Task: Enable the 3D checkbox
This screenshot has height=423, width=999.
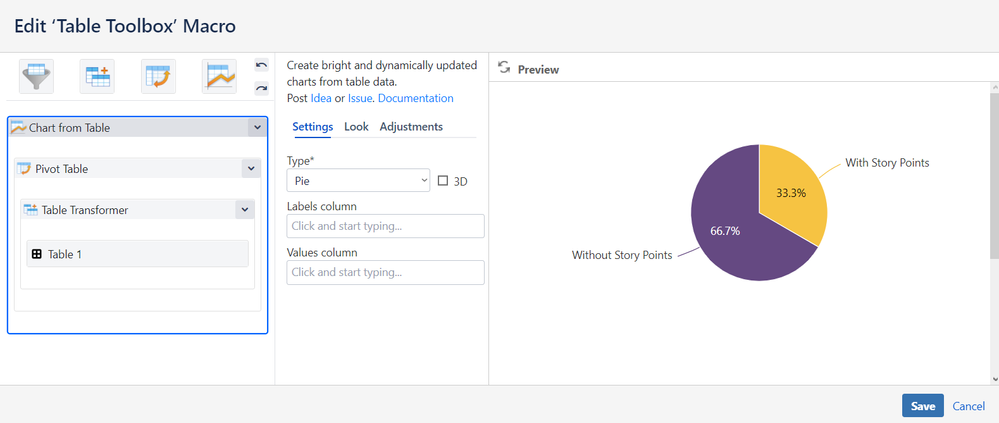Action: coord(443,181)
